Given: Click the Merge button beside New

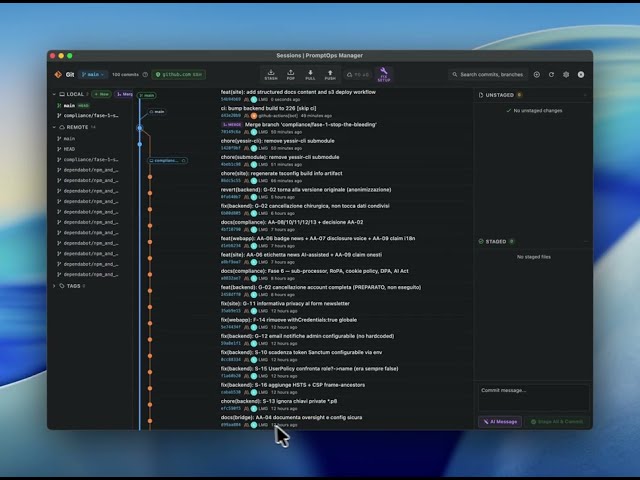Looking at the screenshot, I should (x=124, y=94).
